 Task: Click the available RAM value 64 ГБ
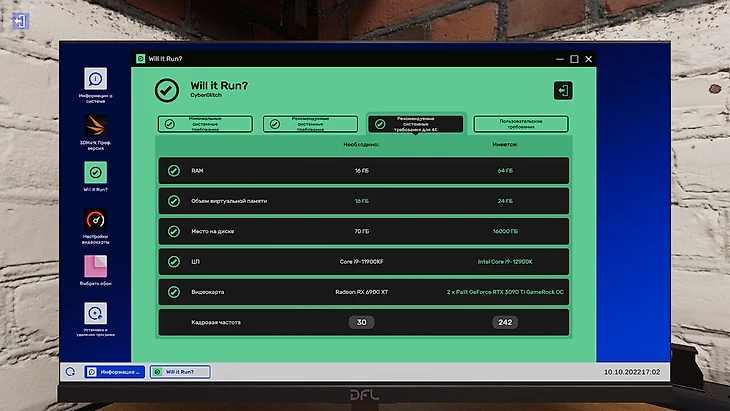(505, 171)
